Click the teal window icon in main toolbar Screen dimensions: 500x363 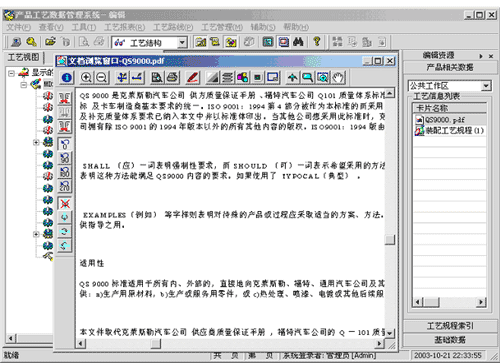click(x=268, y=42)
